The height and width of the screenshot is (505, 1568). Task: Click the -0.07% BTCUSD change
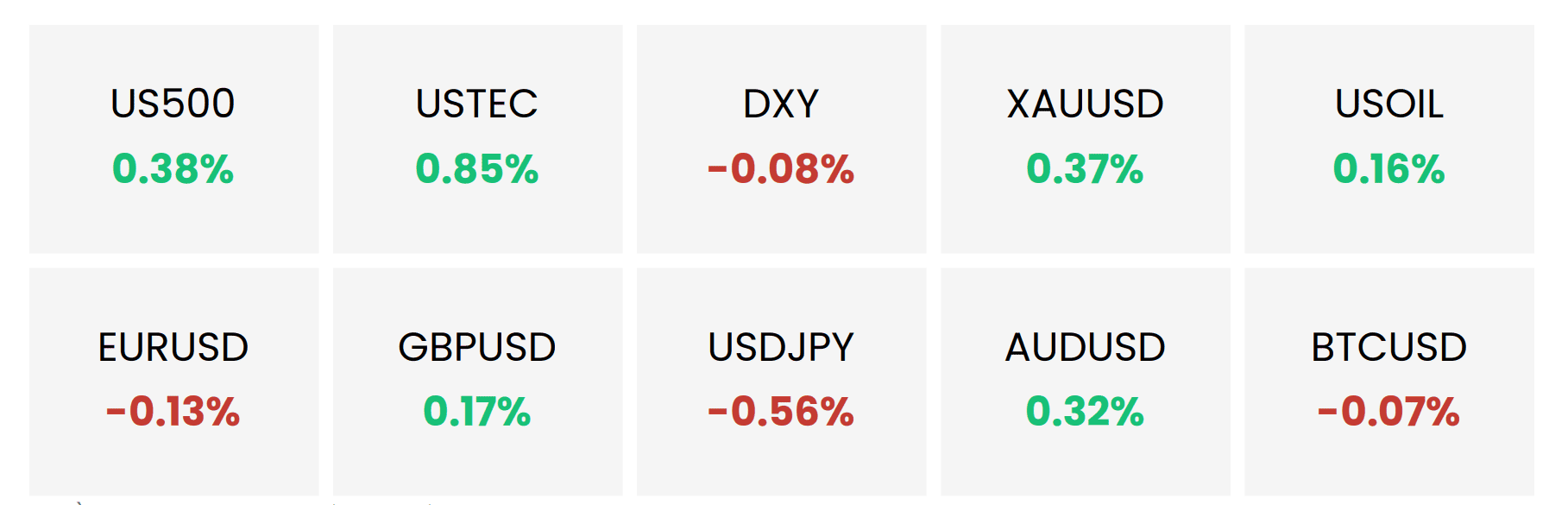click(1389, 412)
